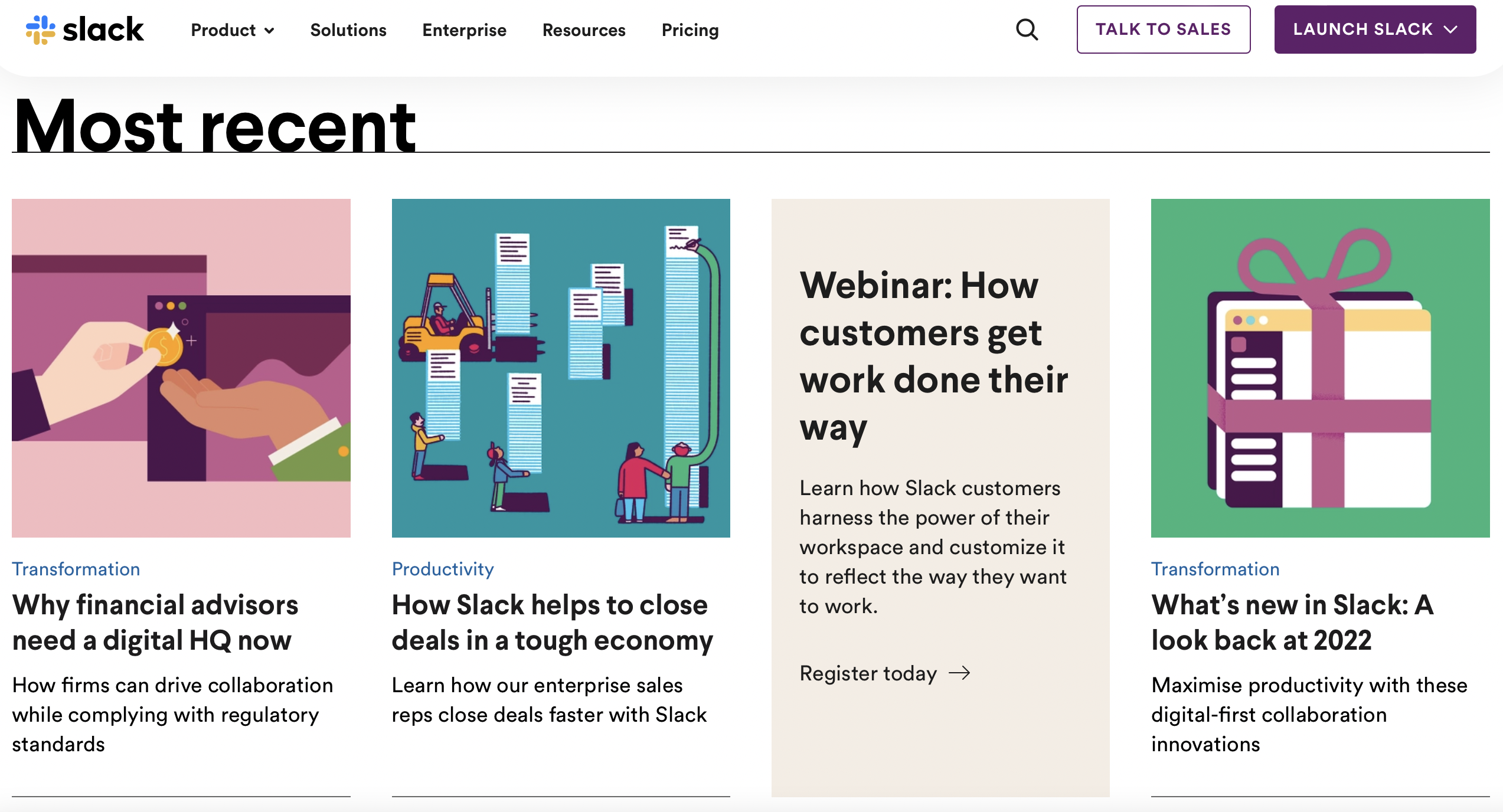Click the TALK TO SALES button
Viewport: 1503px width, 812px height.
(1163, 29)
